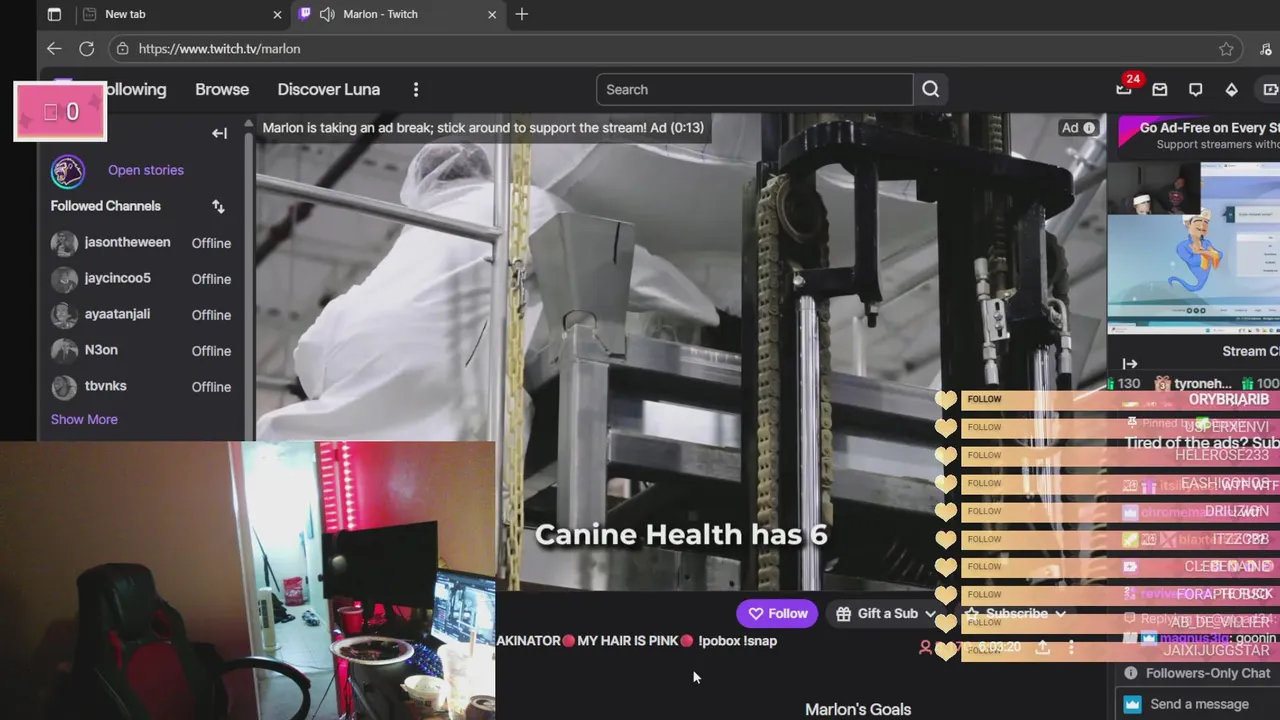Bookmark this page with the star icon
This screenshot has height=720, width=1280.
coord(1226,49)
